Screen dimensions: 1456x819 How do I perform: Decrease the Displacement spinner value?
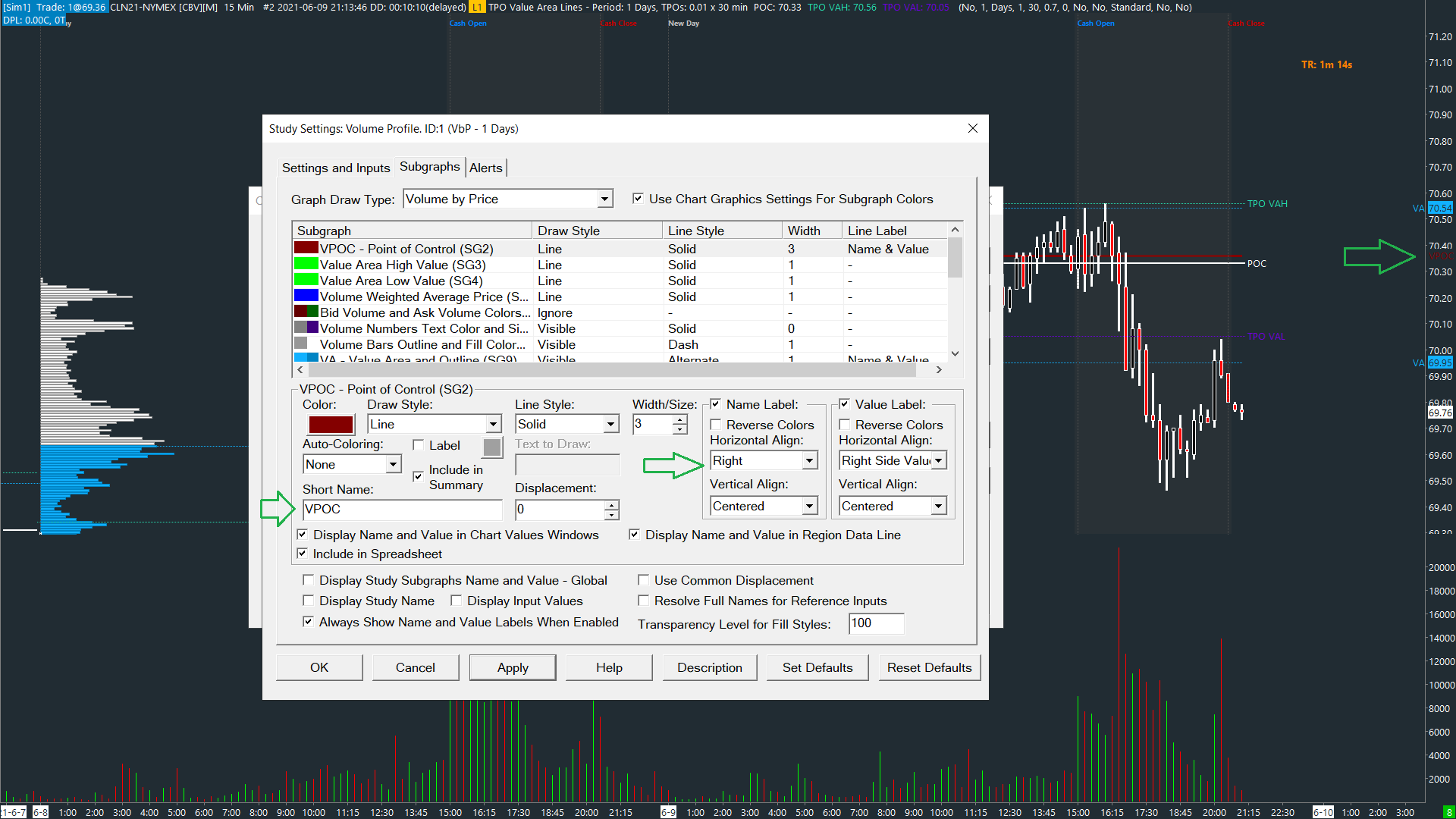click(611, 514)
